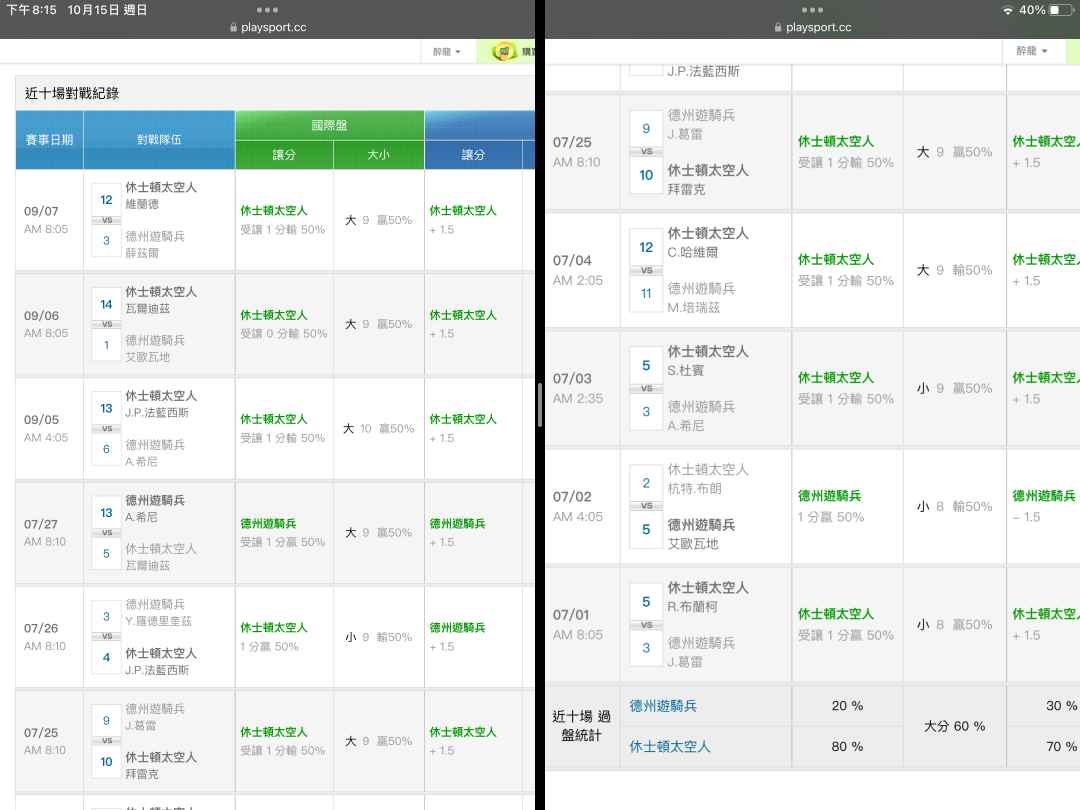
Task: Click 20 % stat for 德州遊騎兵
Action: 847,706
